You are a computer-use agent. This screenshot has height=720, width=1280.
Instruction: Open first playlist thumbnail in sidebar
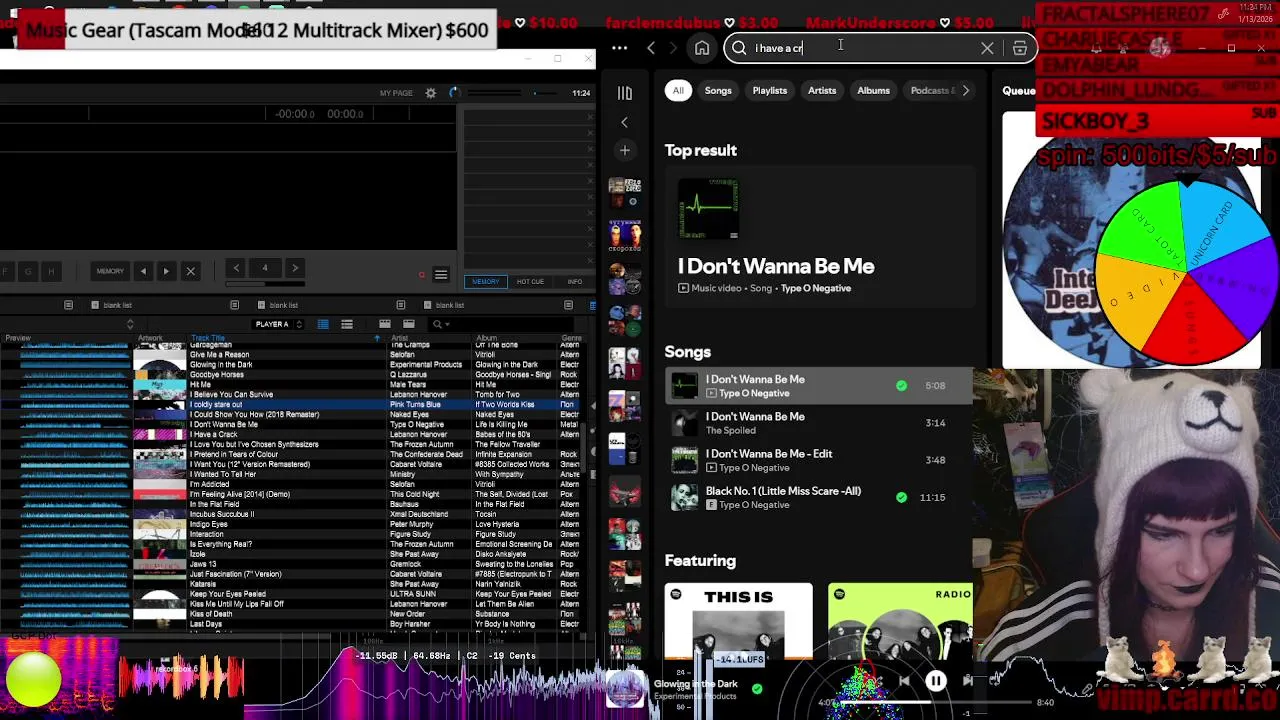tap(624, 193)
